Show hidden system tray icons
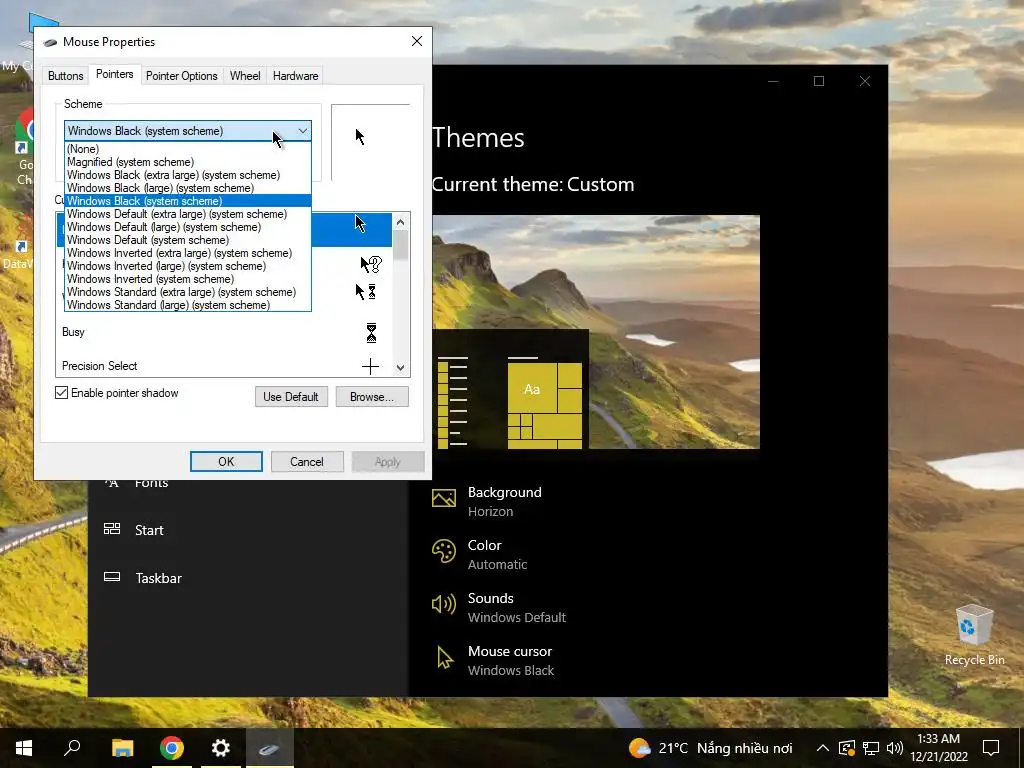1024x768 pixels. (x=823, y=748)
